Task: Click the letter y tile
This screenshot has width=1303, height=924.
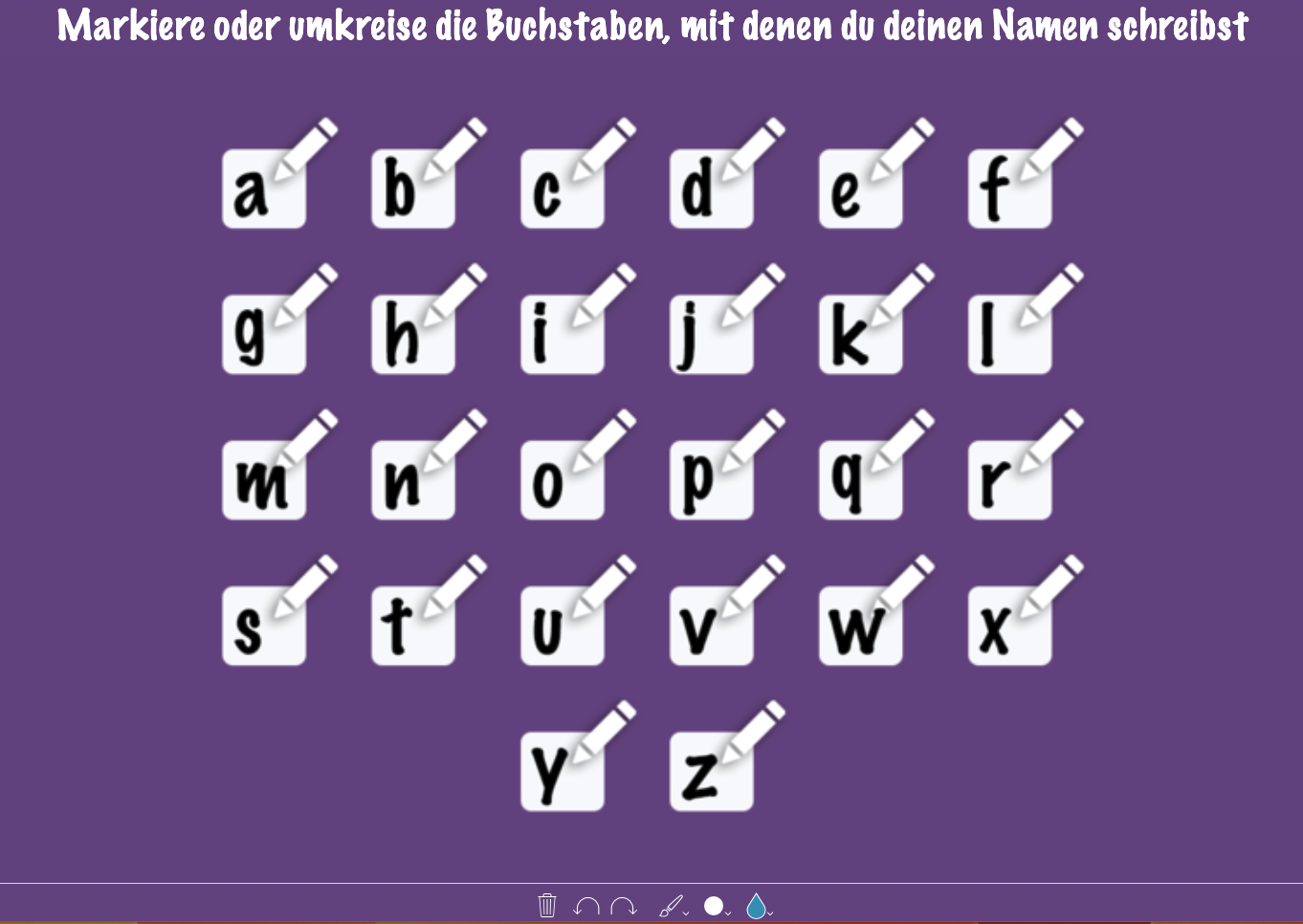Action: coord(563,771)
